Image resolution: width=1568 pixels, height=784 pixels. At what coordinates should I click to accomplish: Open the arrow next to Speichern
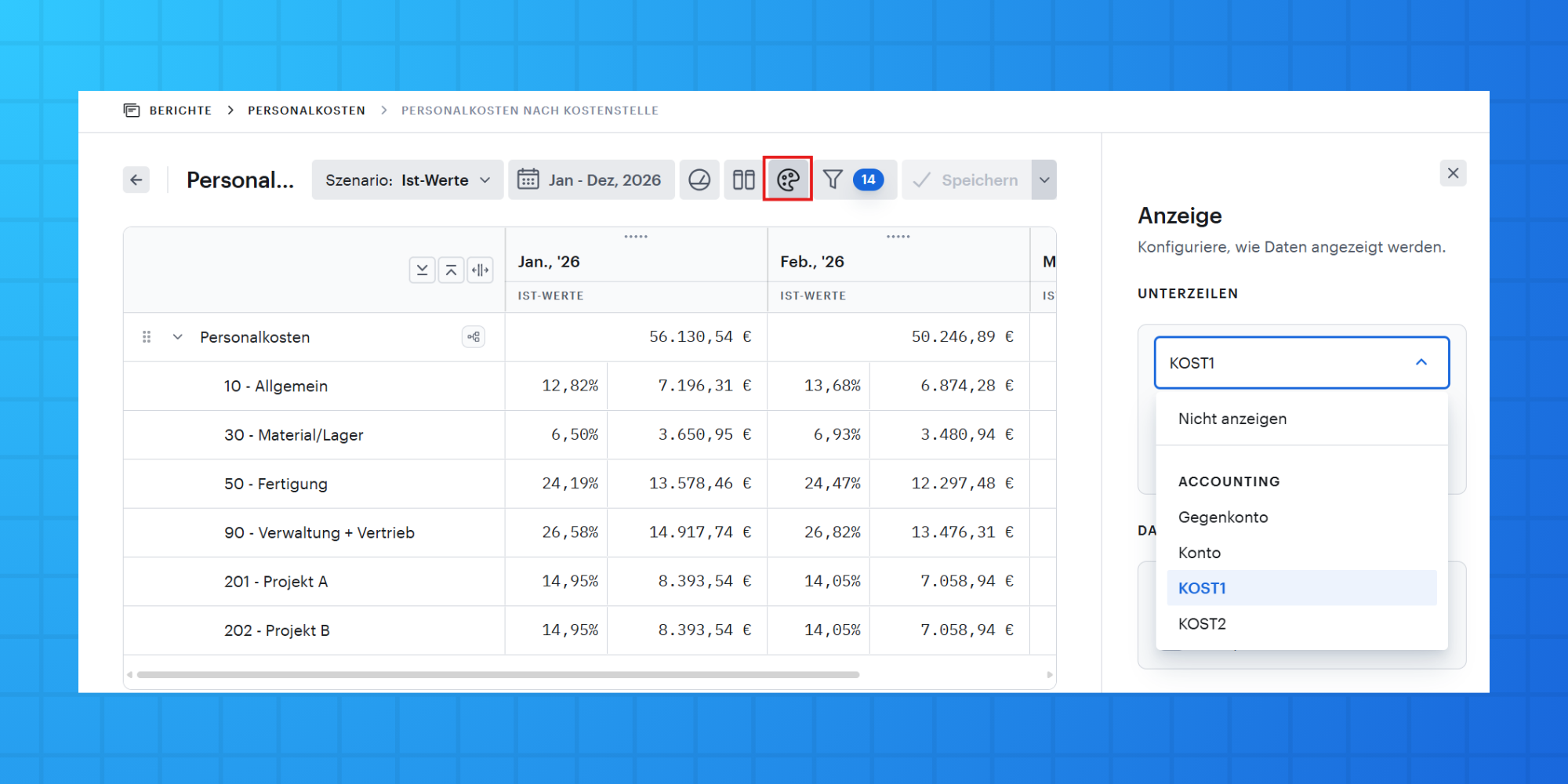(x=1044, y=180)
